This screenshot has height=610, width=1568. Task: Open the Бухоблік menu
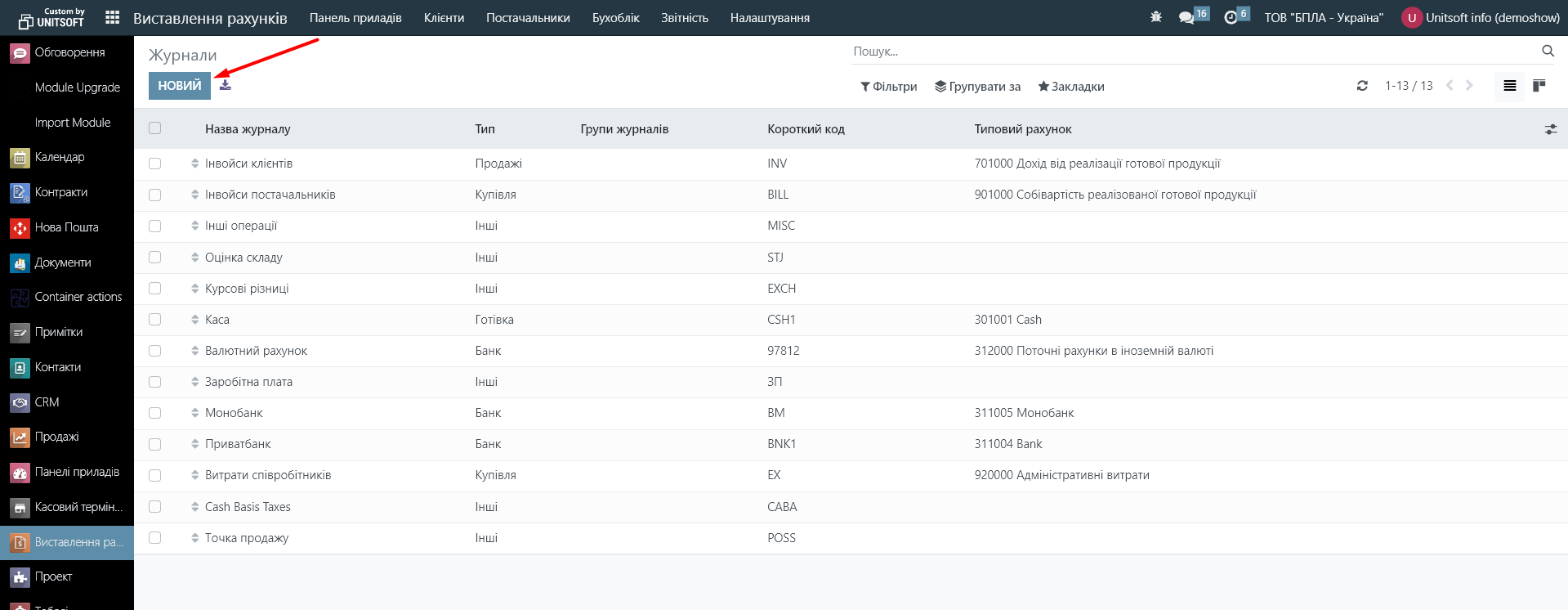tap(615, 18)
